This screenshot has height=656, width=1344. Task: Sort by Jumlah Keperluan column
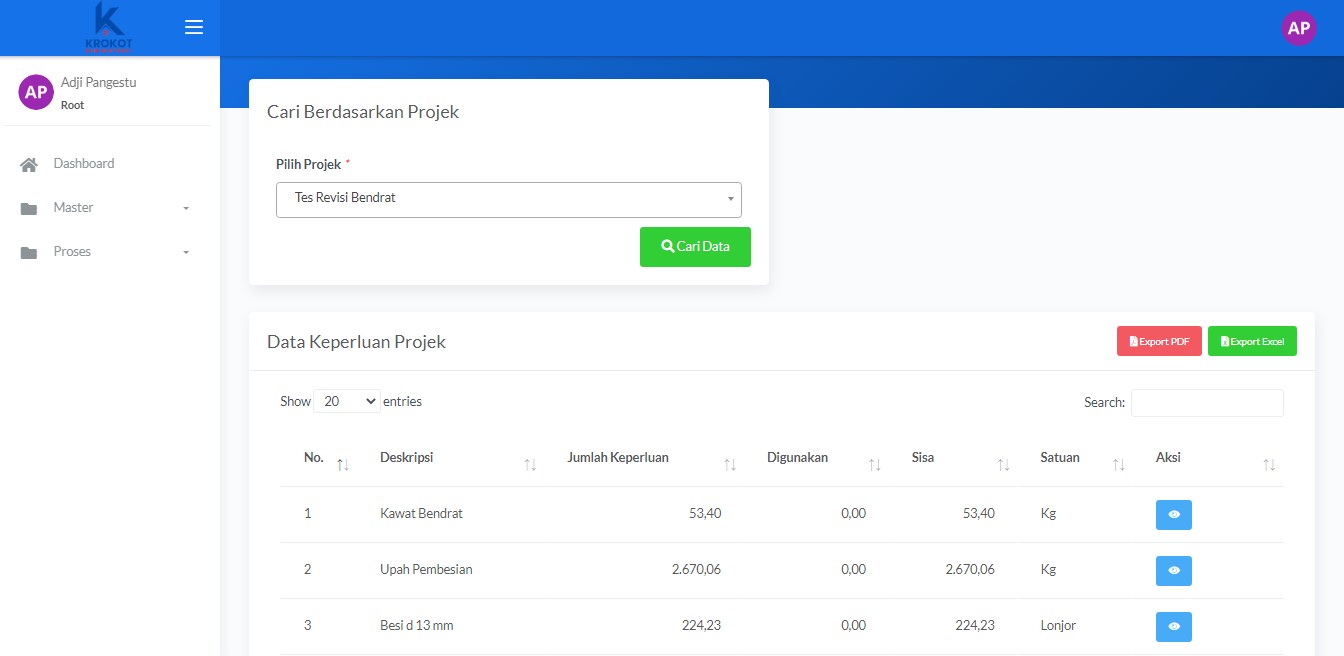tap(730, 464)
